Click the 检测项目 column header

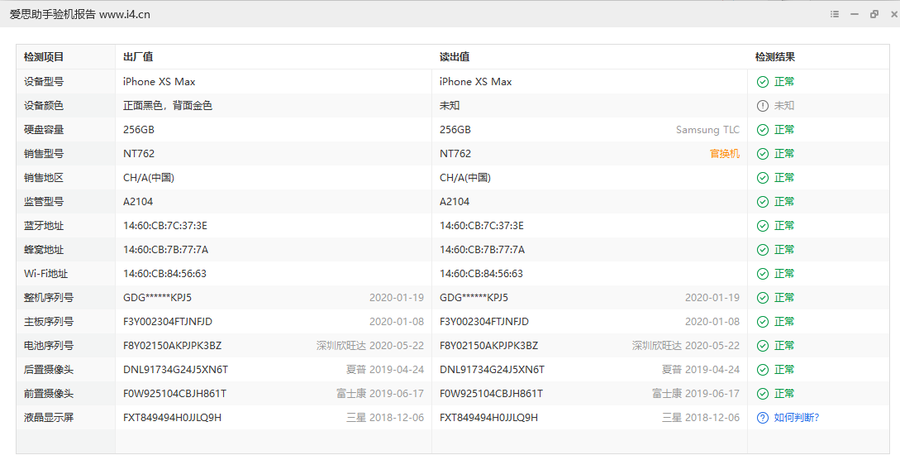click(44, 57)
